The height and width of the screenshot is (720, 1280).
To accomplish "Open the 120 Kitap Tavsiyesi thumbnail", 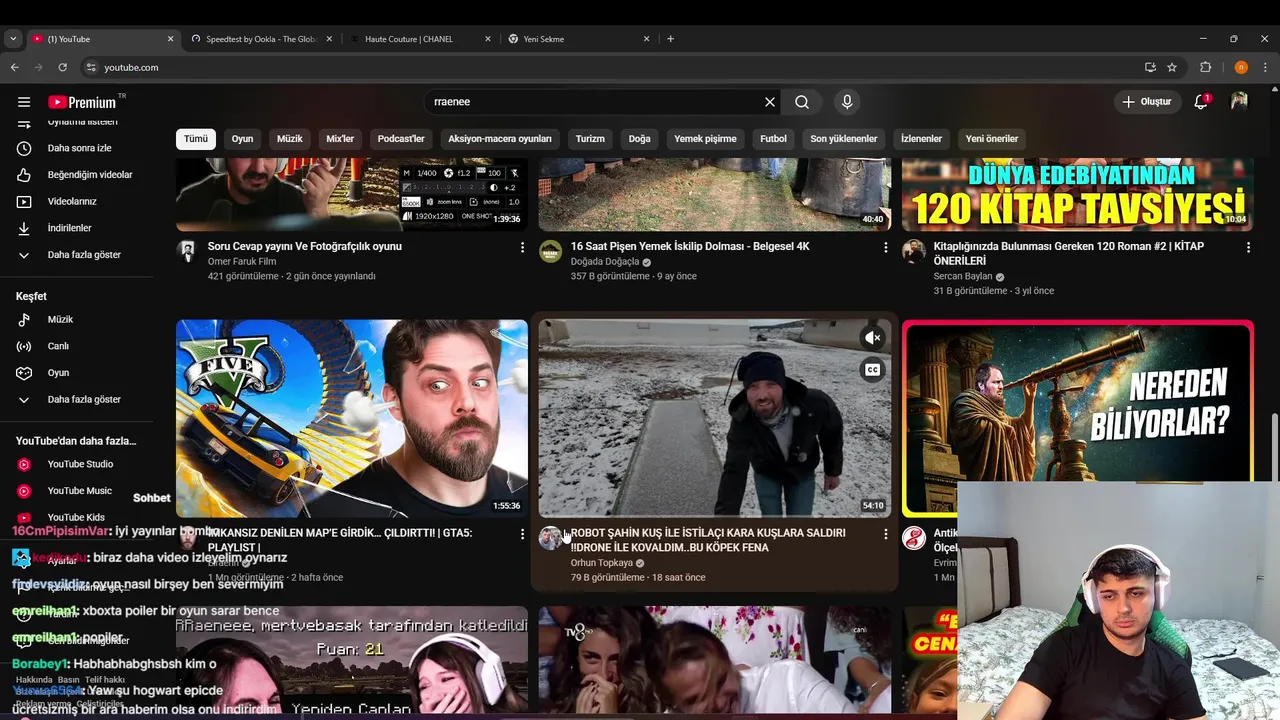I will tap(1078, 194).
